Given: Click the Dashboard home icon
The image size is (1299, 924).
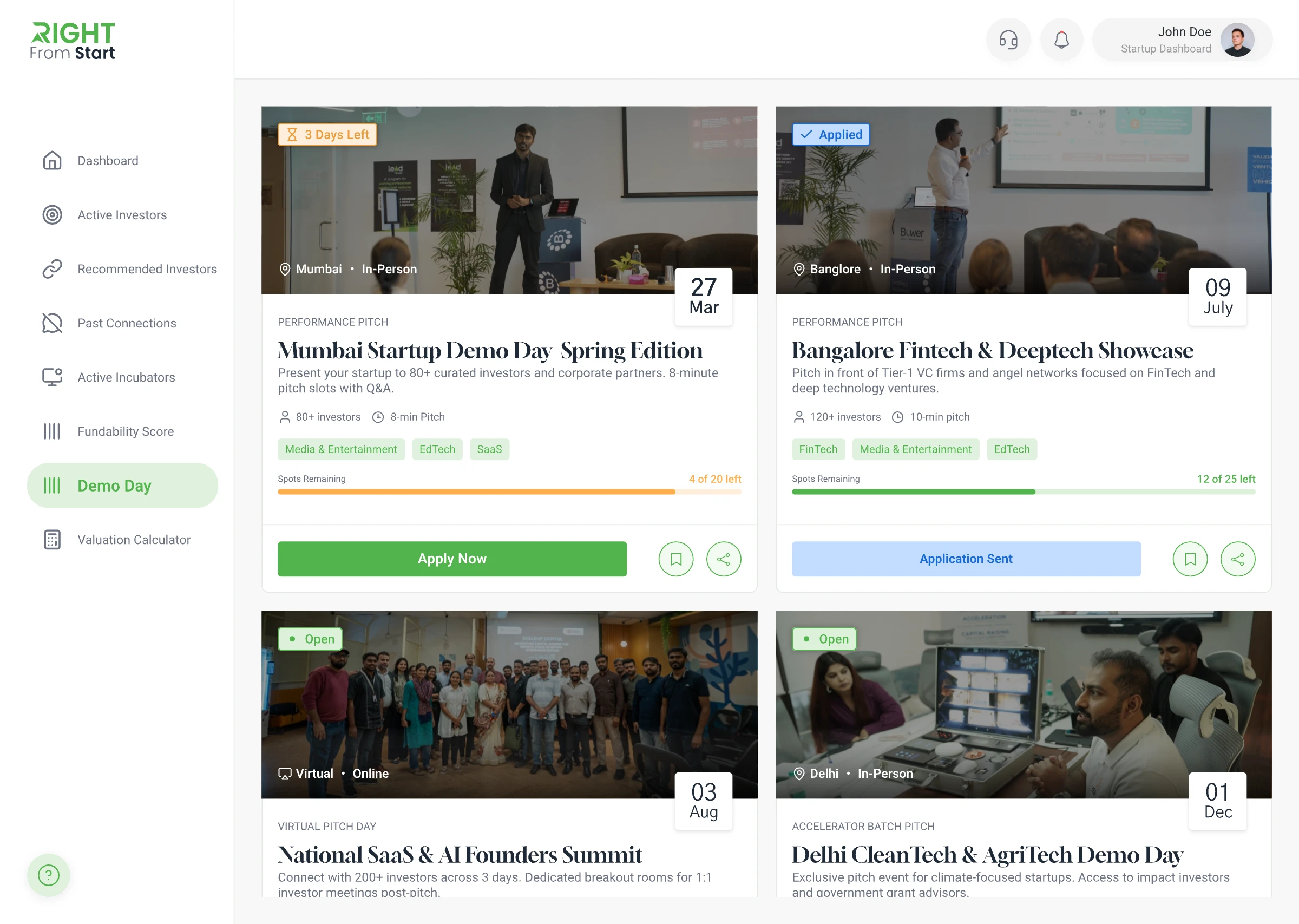Looking at the screenshot, I should tap(53, 160).
